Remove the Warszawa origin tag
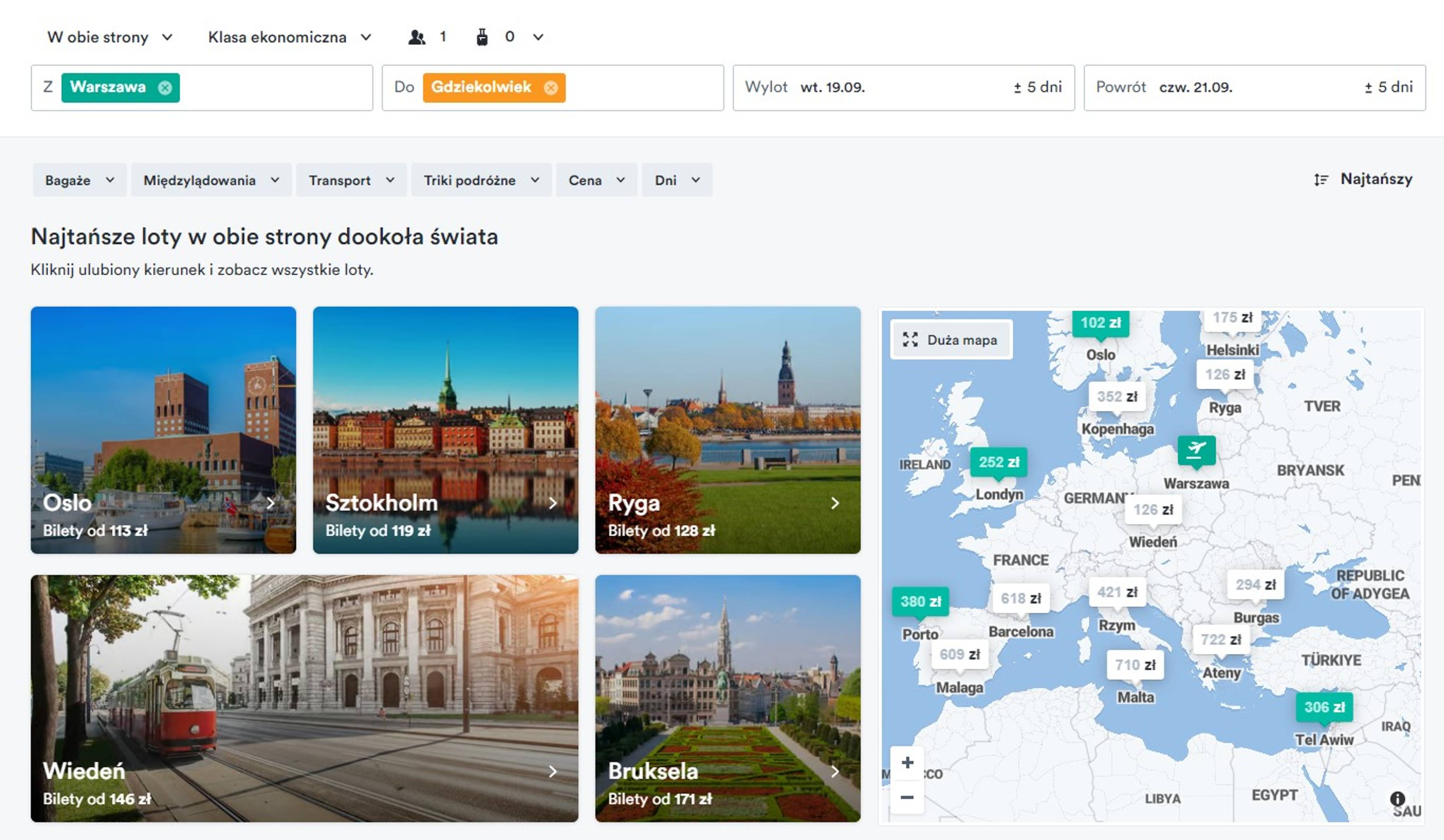Image resolution: width=1444 pixels, height=840 pixels. [165, 88]
